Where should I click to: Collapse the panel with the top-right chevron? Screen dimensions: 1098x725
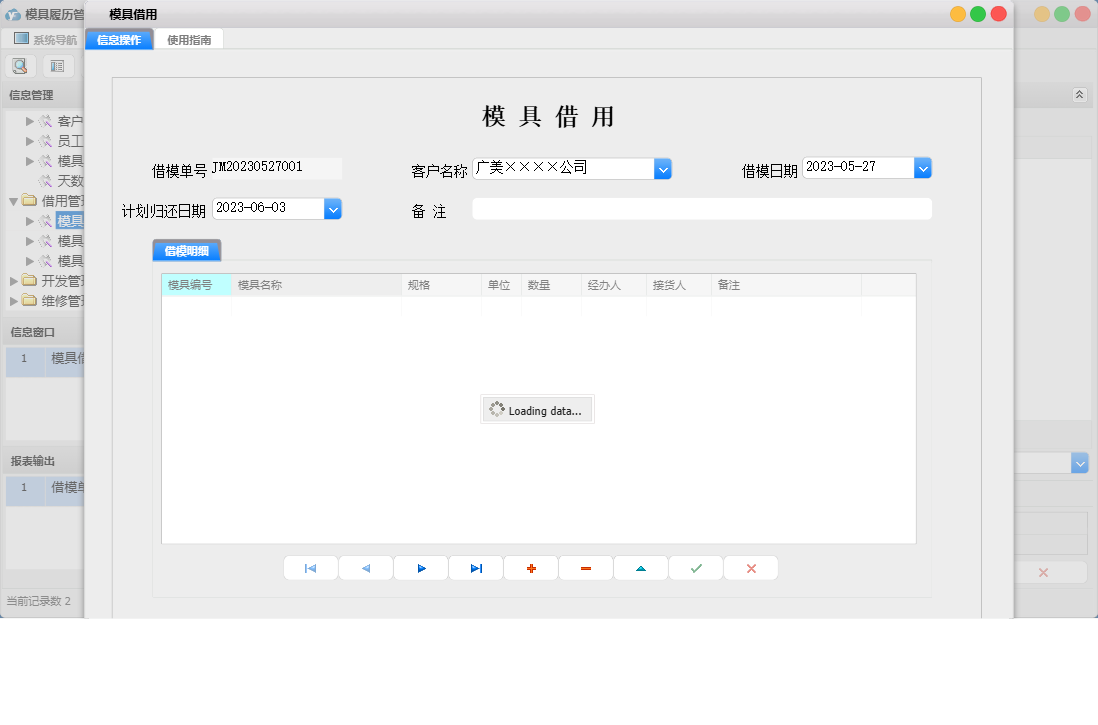tap(1079, 94)
